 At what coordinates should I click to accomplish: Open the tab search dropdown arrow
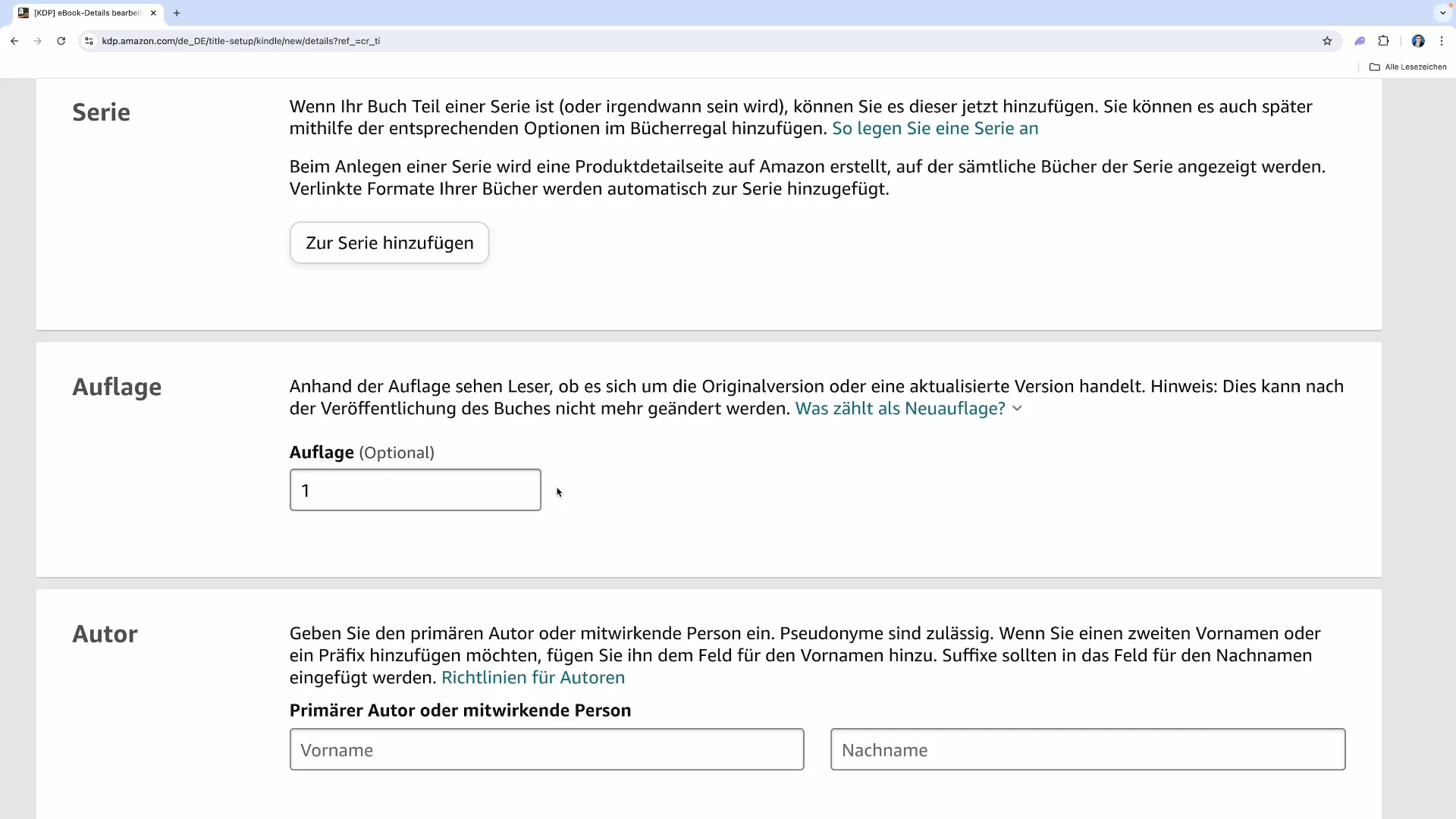click(x=1442, y=13)
